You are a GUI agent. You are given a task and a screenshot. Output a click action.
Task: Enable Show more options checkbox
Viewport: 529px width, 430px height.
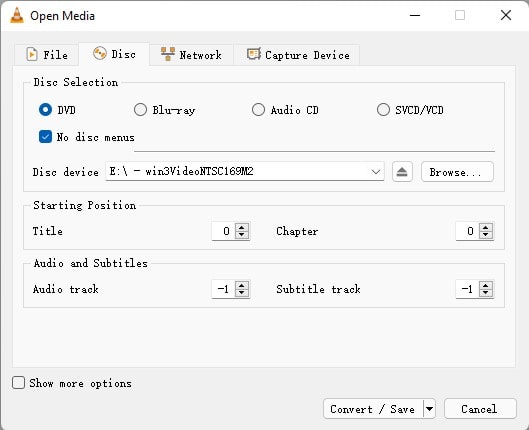[x=18, y=383]
